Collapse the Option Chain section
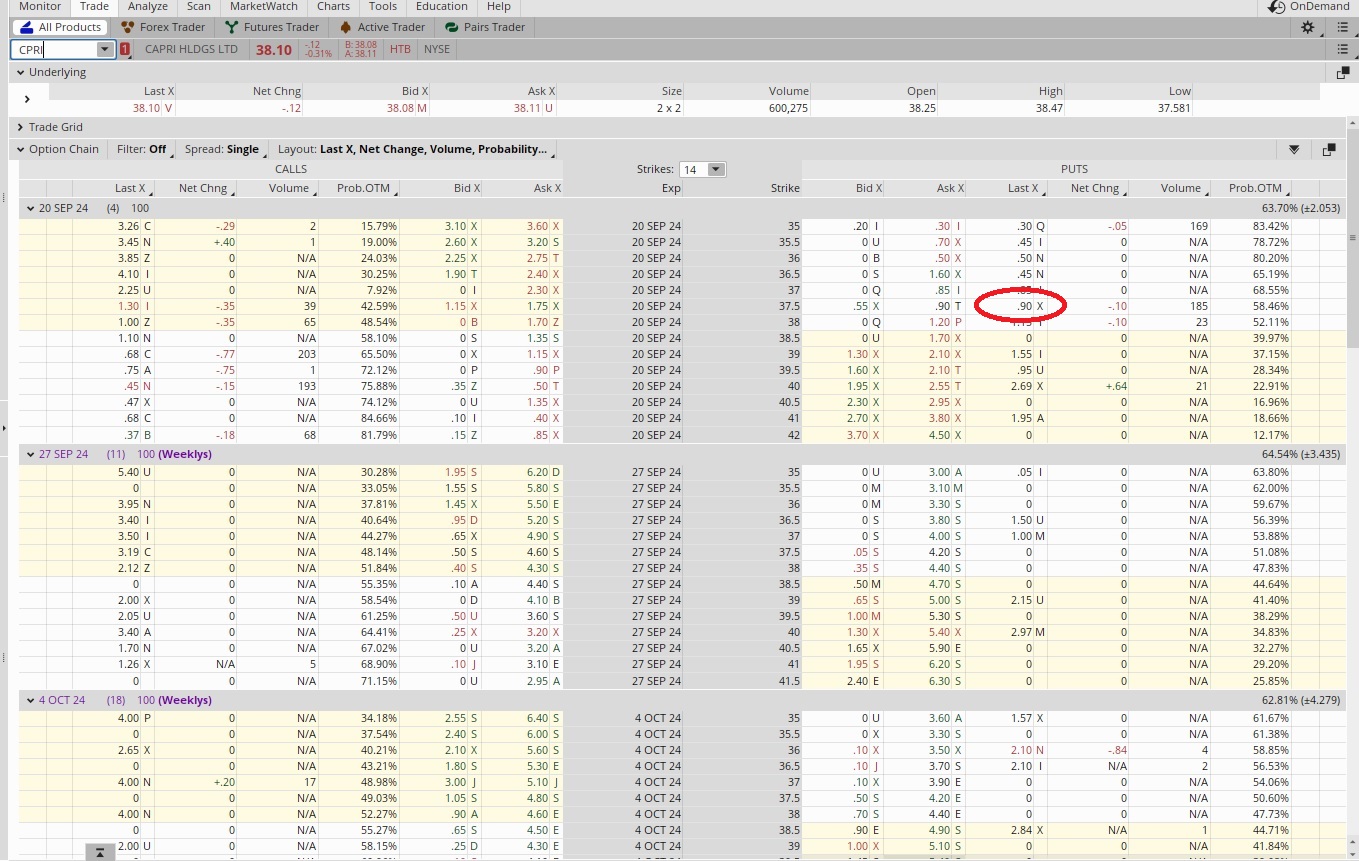Image resolution: width=1359 pixels, height=861 pixels. (x=20, y=149)
